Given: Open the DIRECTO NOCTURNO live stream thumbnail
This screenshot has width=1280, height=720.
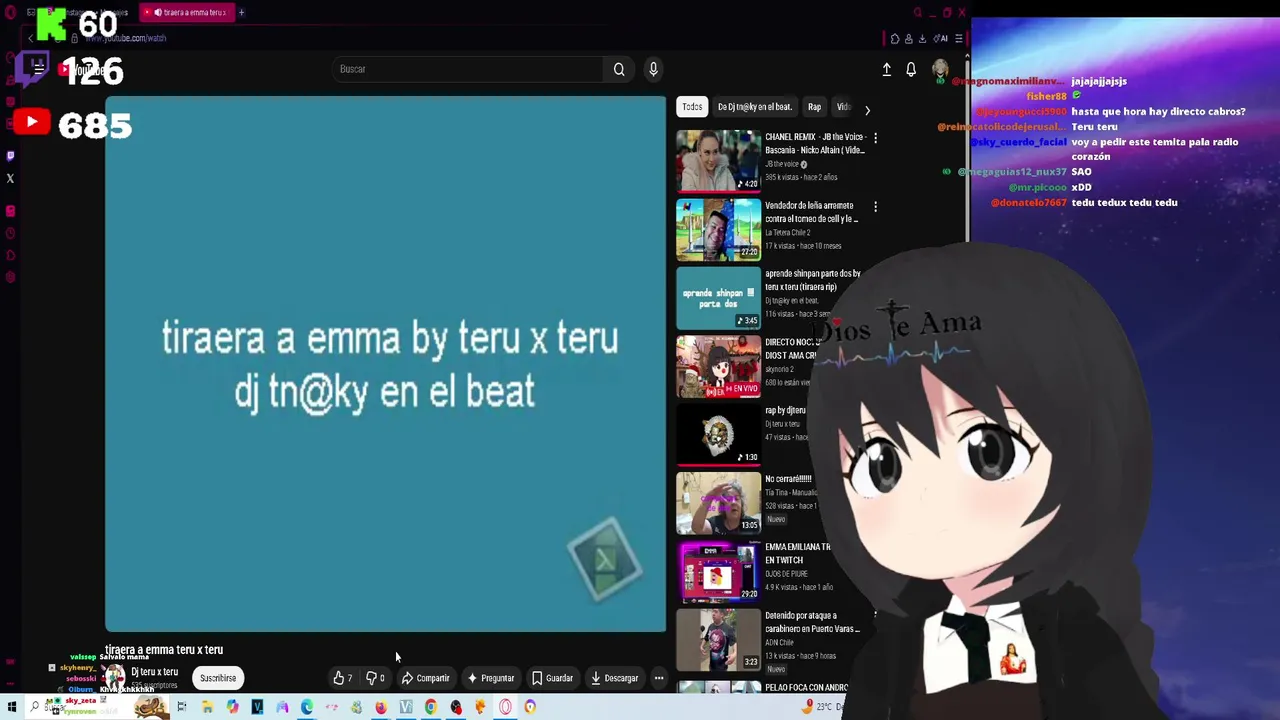Looking at the screenshot, I should 718,366.
